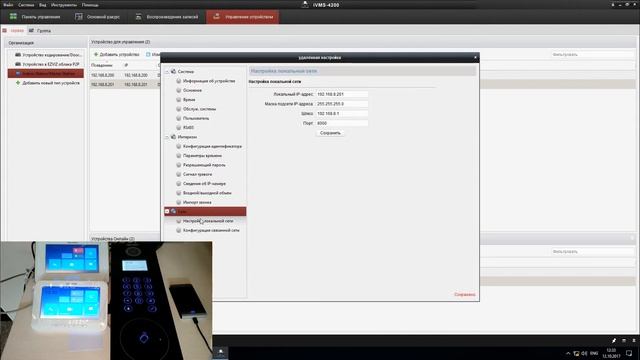Open the Основное settings item
Image resolution: width=640 pixels, height=360 pixels.
click(192, 90)
